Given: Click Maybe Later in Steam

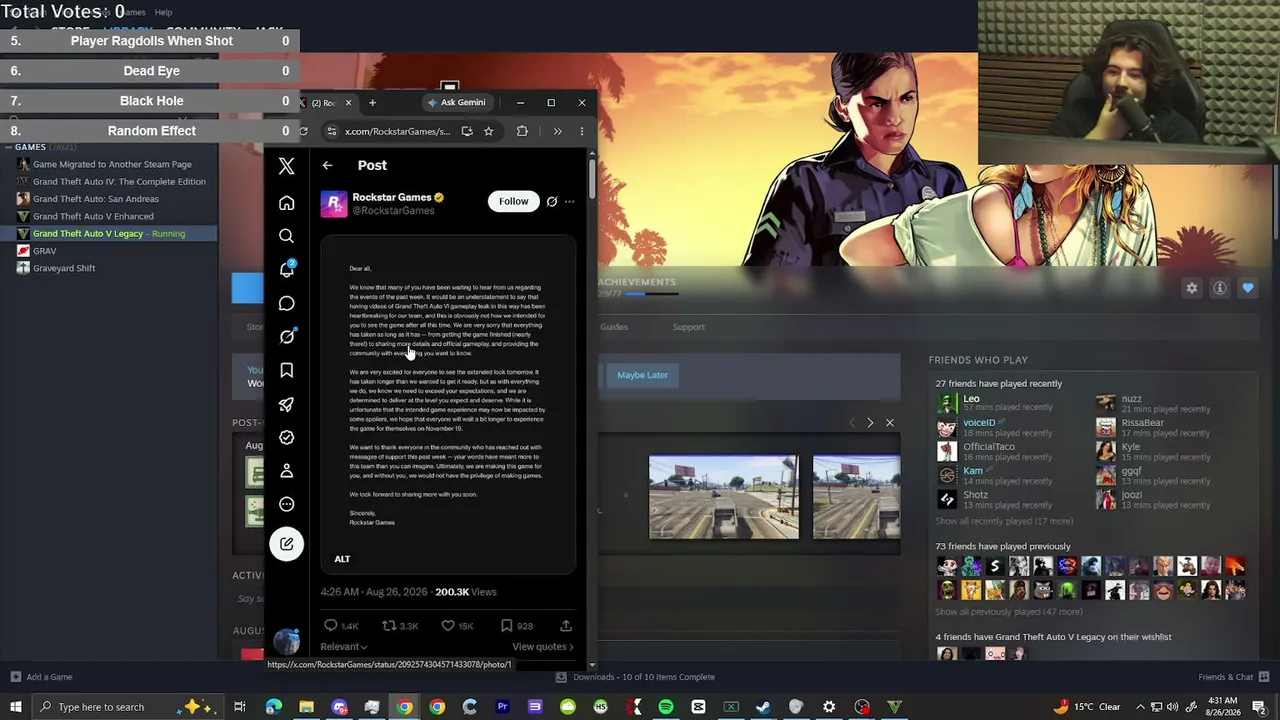Looking at the screenshot, I should pos(642,375).
